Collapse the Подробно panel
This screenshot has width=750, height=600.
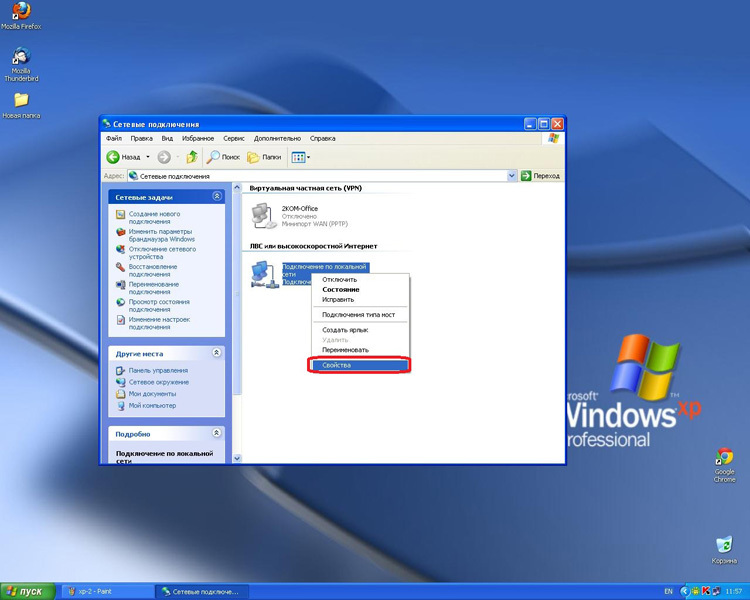pyautogui.click(x=217, y=433)
